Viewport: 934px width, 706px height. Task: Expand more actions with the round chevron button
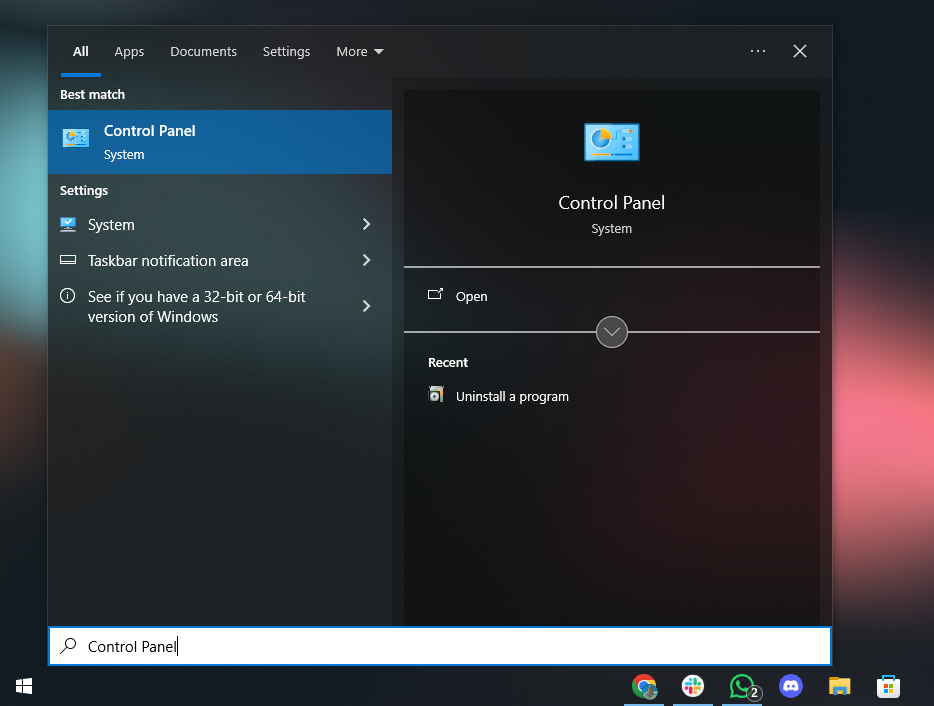pos(611,332)
